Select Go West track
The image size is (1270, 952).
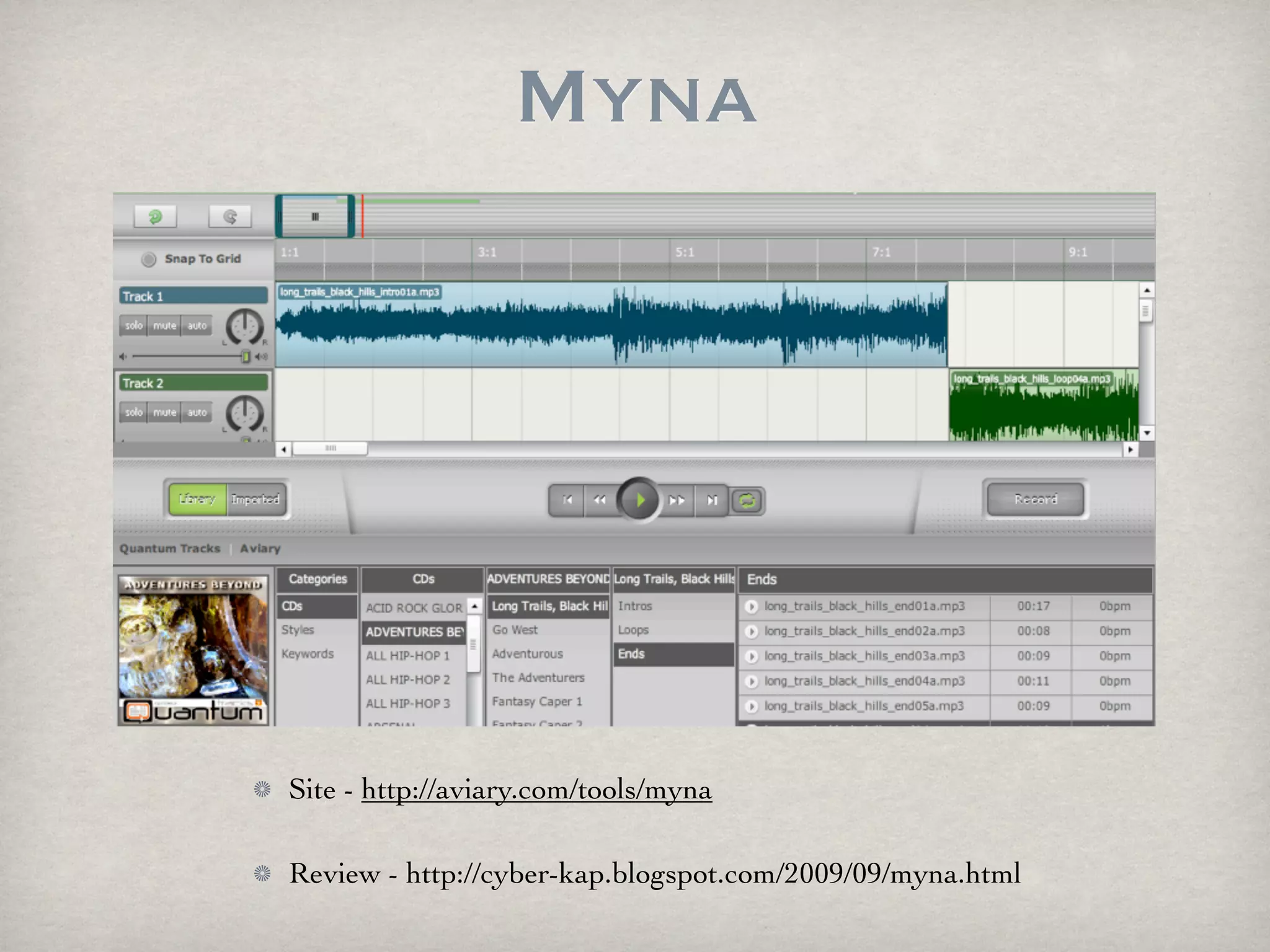pos(548,630)
